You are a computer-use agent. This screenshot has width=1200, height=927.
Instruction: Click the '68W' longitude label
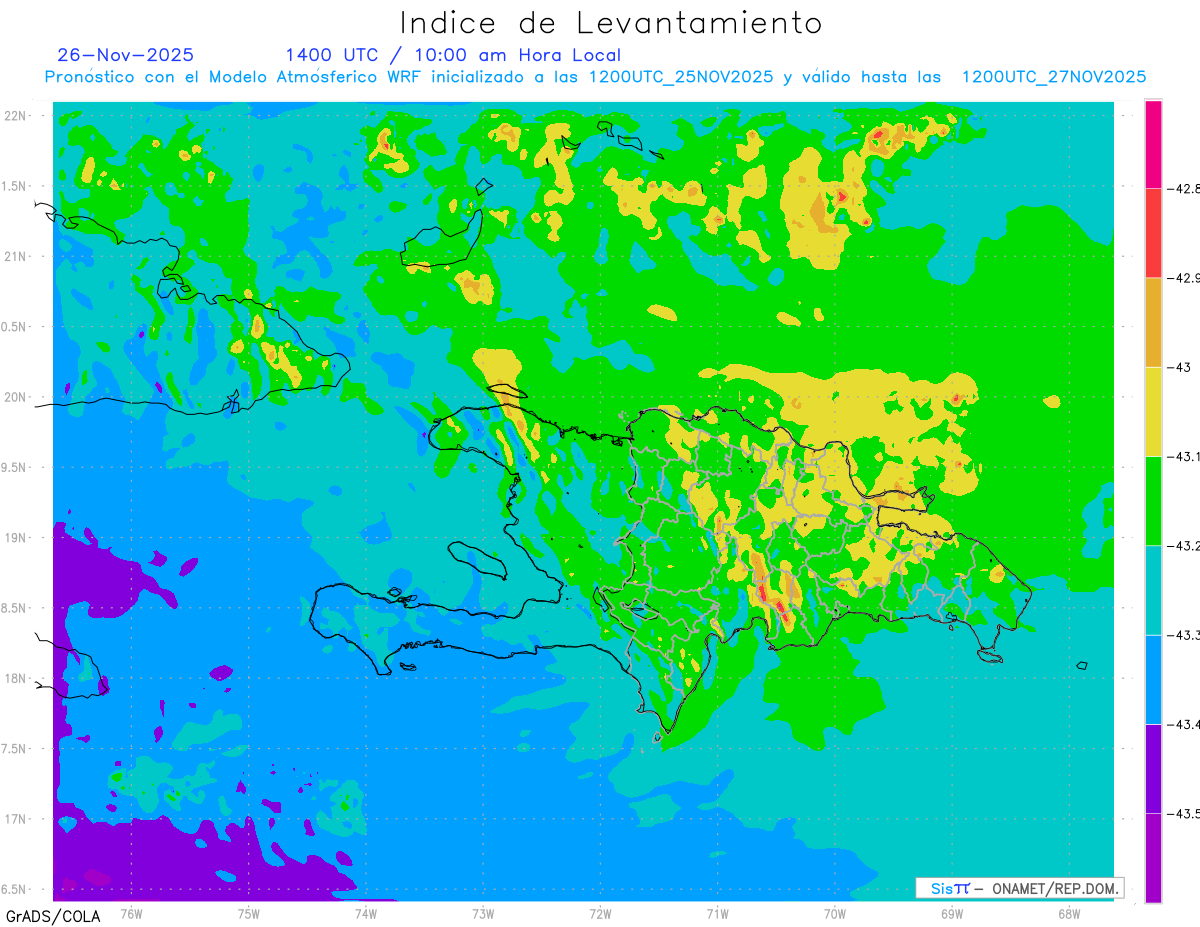(1069, 913)
